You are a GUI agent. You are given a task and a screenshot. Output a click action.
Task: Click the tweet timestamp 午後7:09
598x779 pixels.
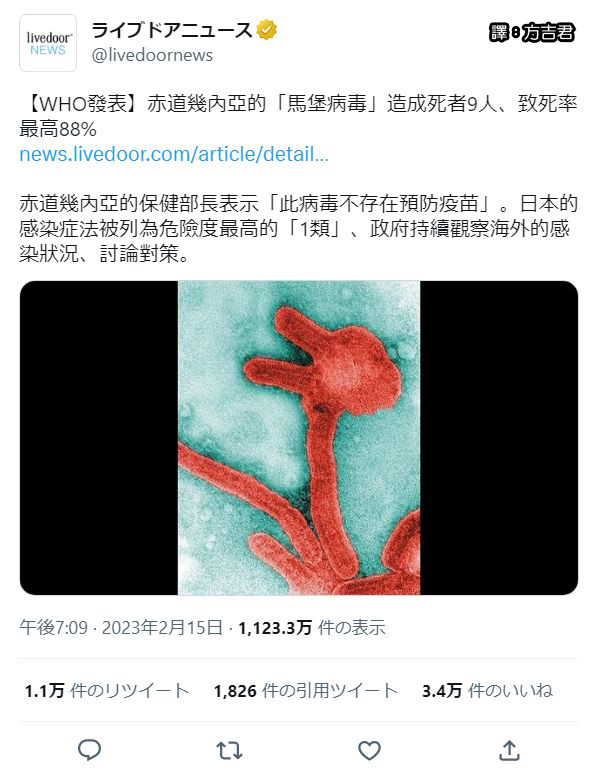click(54, 627)
